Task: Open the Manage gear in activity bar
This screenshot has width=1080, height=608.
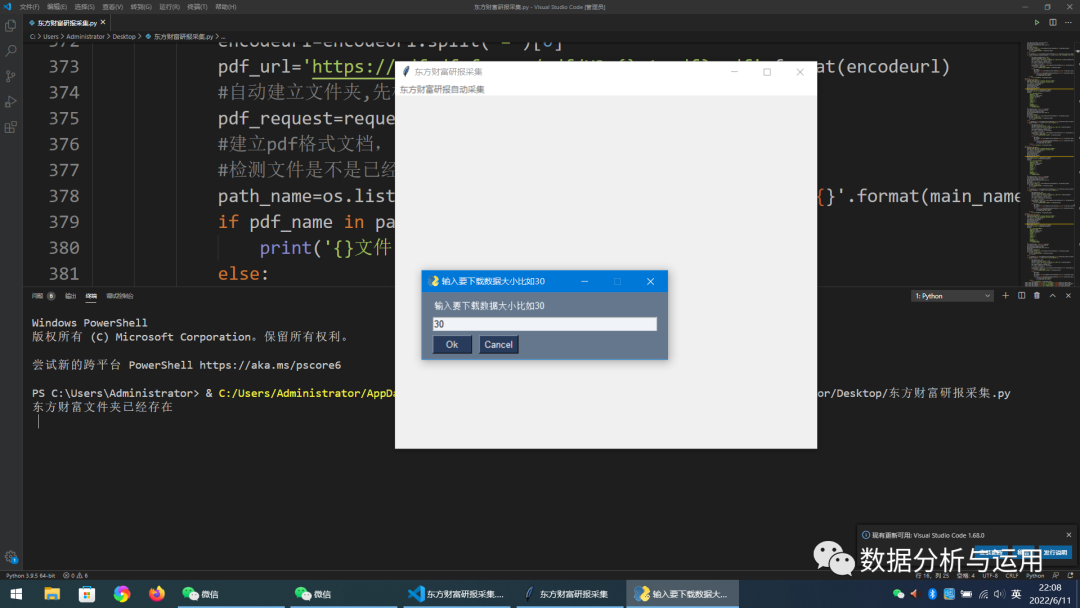Action: click(x=10, y=557)
